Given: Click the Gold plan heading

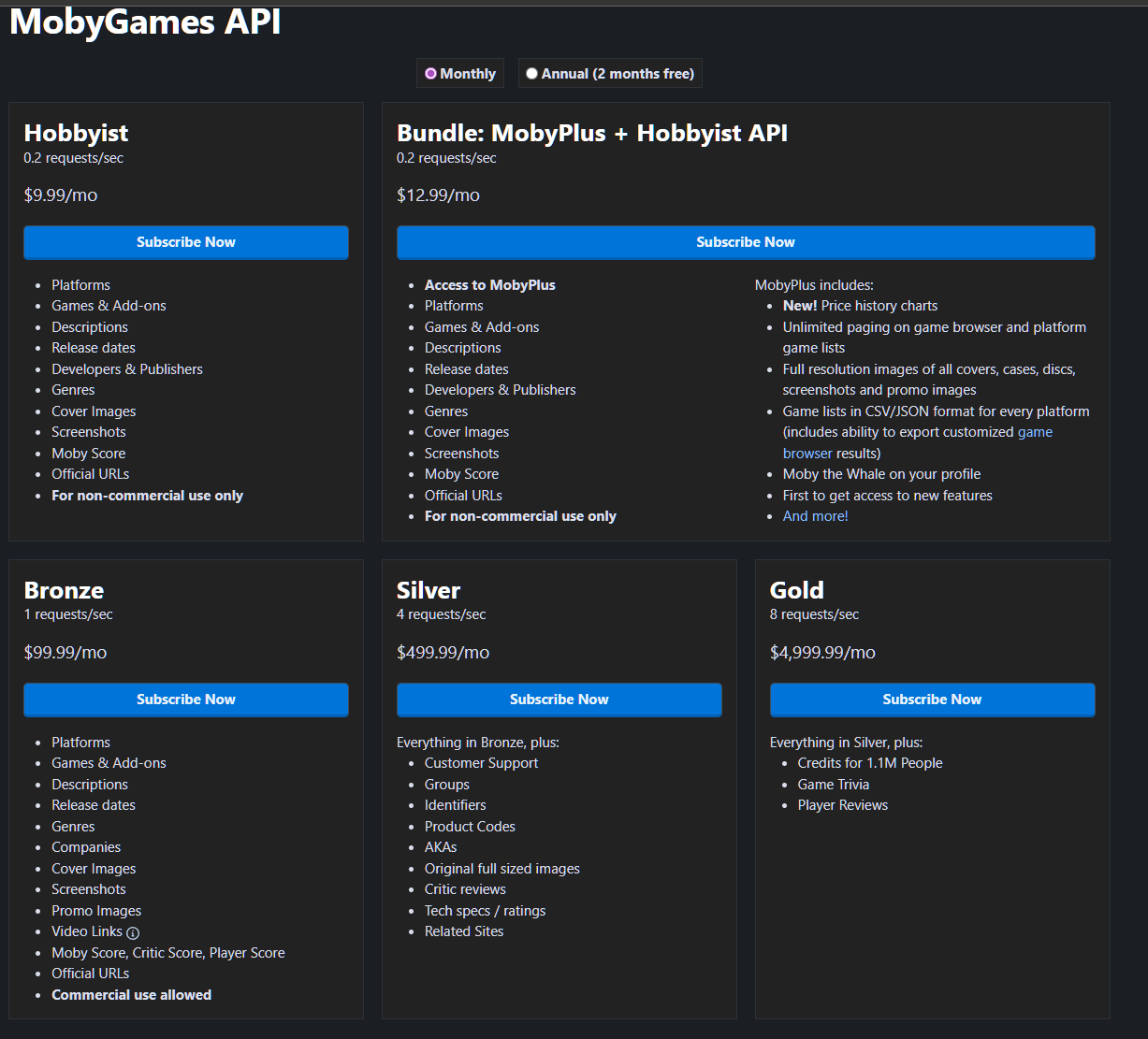Looking at the screenshot, I should (x=796, y=590).
